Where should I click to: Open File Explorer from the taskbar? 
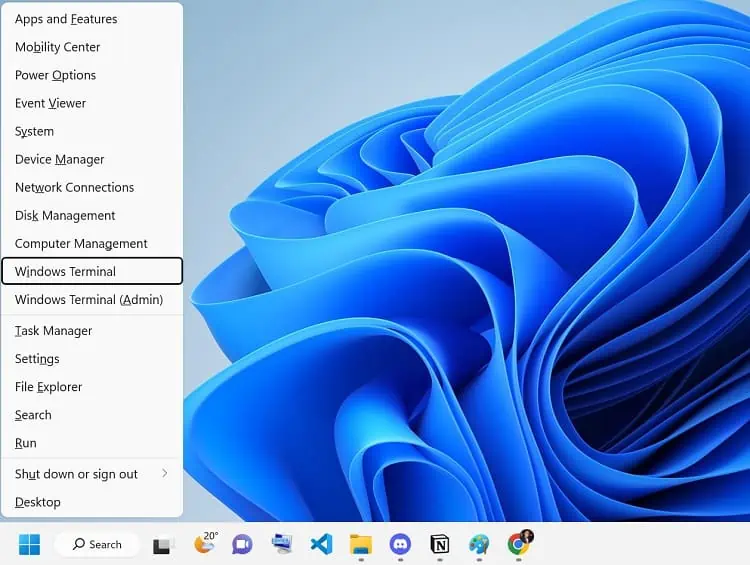361,544
